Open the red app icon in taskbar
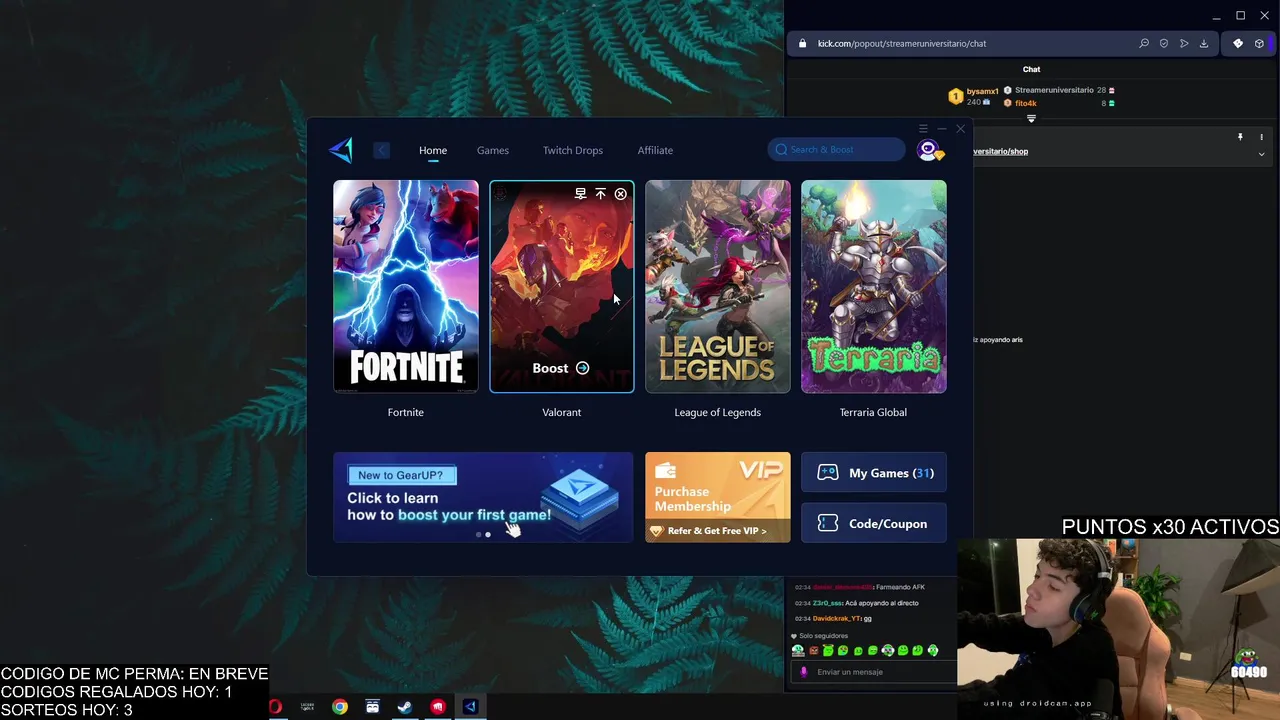This screenshot has height=720, width=1280. point(438,707)
